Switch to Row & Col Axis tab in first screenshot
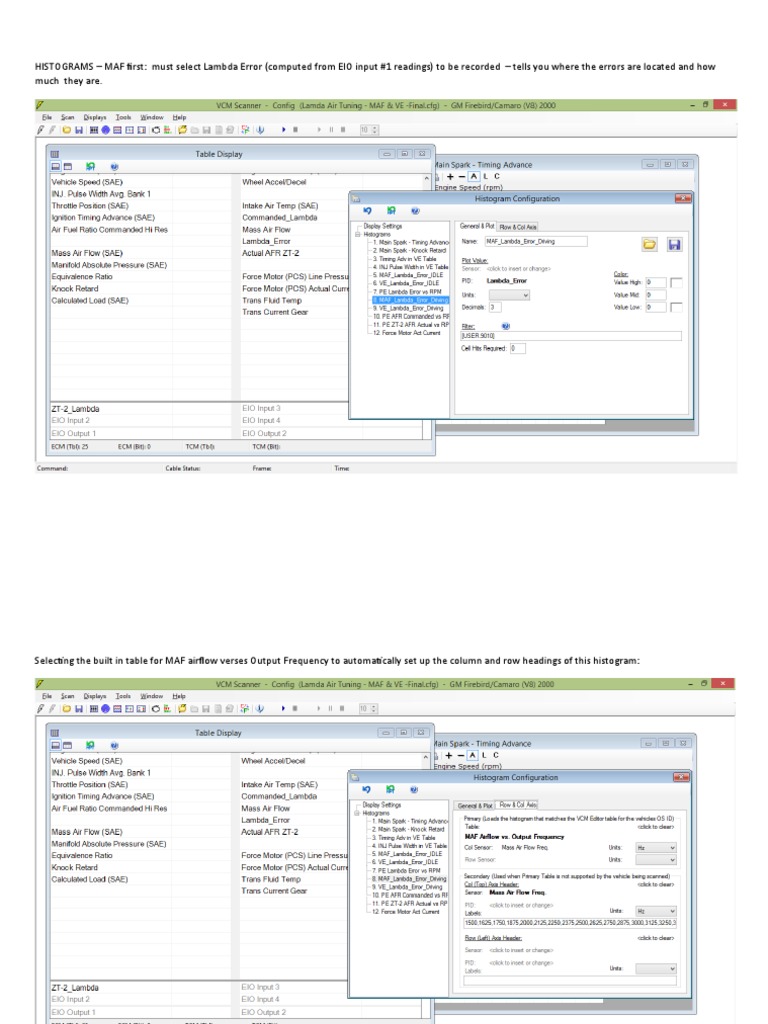Image resolution: width=768 pixels, height=1024 pixels. click(518, 227)
